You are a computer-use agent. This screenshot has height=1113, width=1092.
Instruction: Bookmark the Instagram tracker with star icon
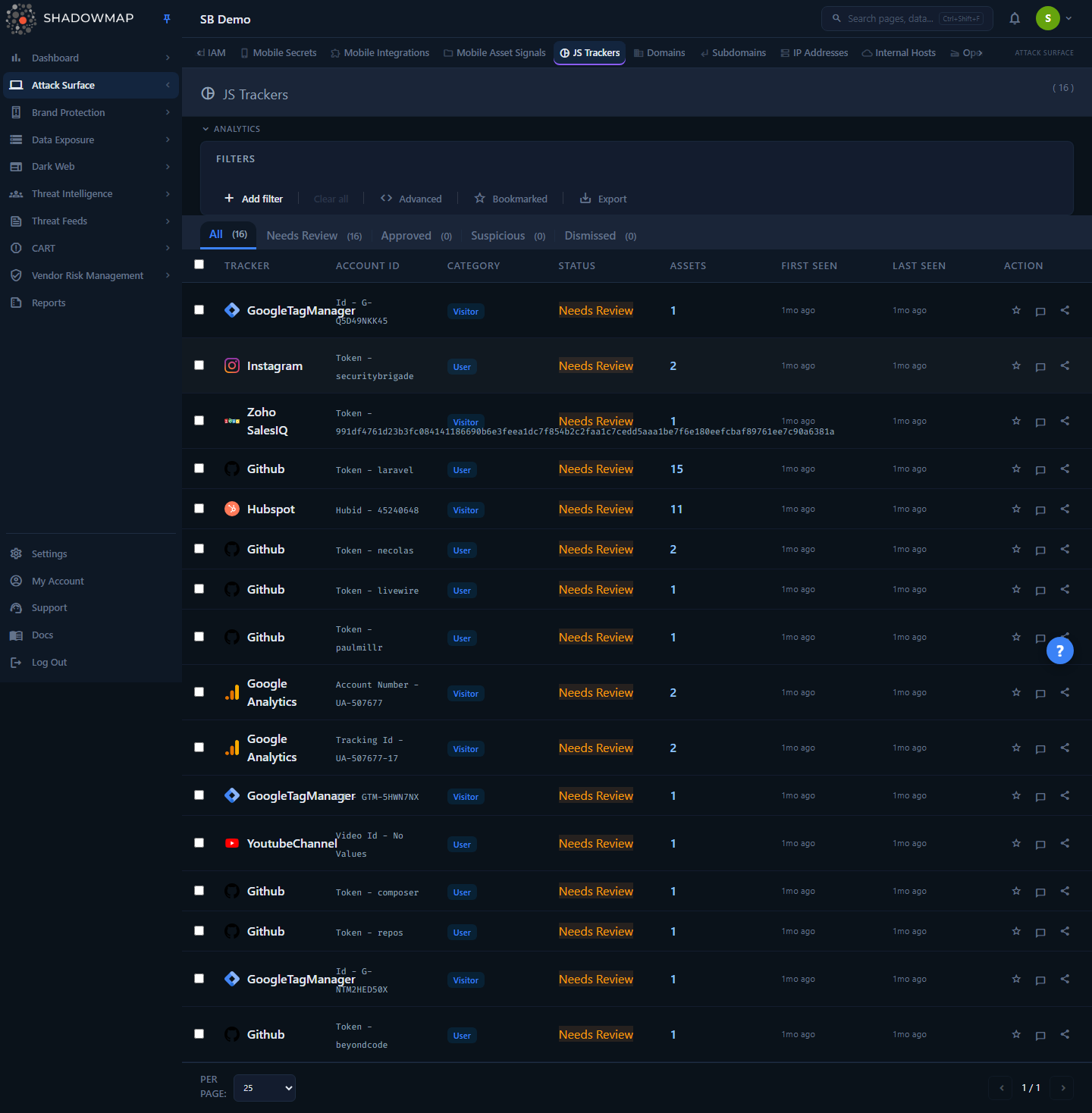(1016, 365)
